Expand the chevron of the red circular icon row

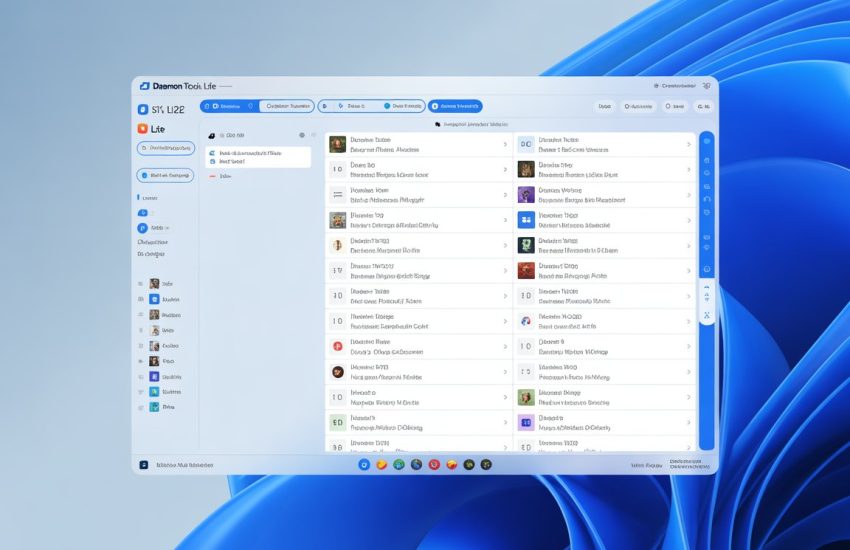pyautogui.click(x=505, y=347)
